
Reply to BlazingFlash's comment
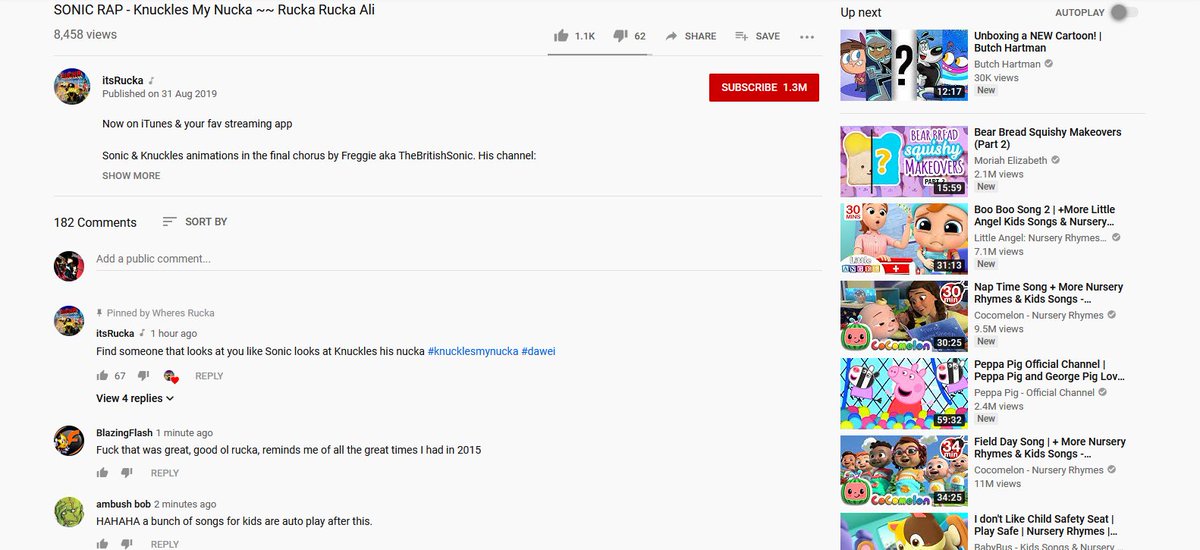(x=165, y=473)
